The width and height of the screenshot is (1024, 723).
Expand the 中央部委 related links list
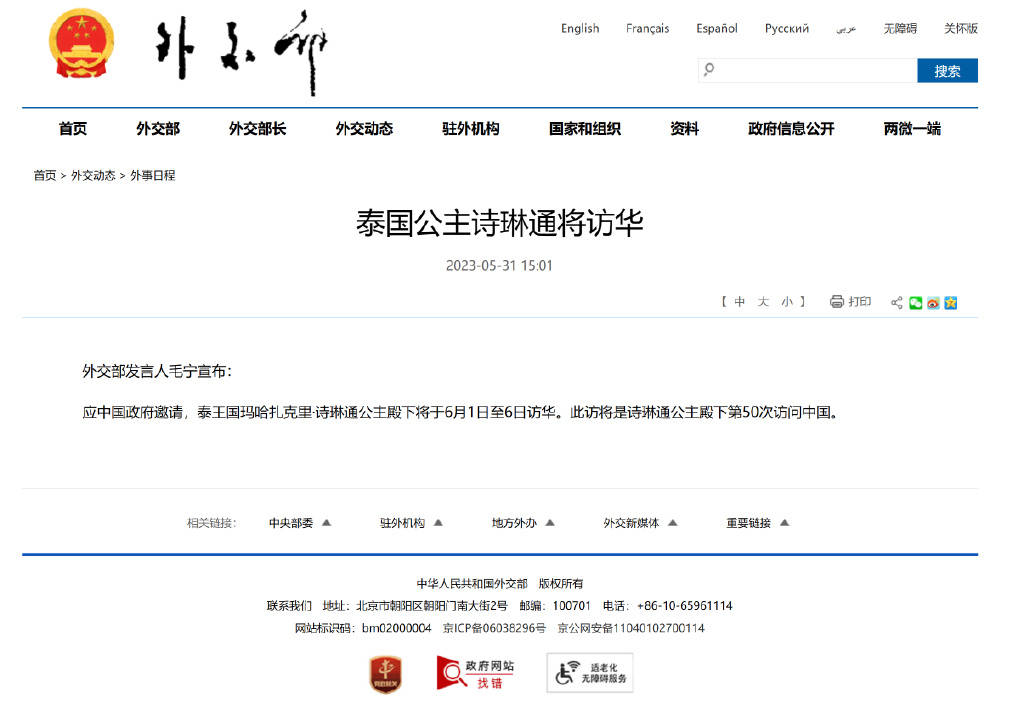(300, 523)
